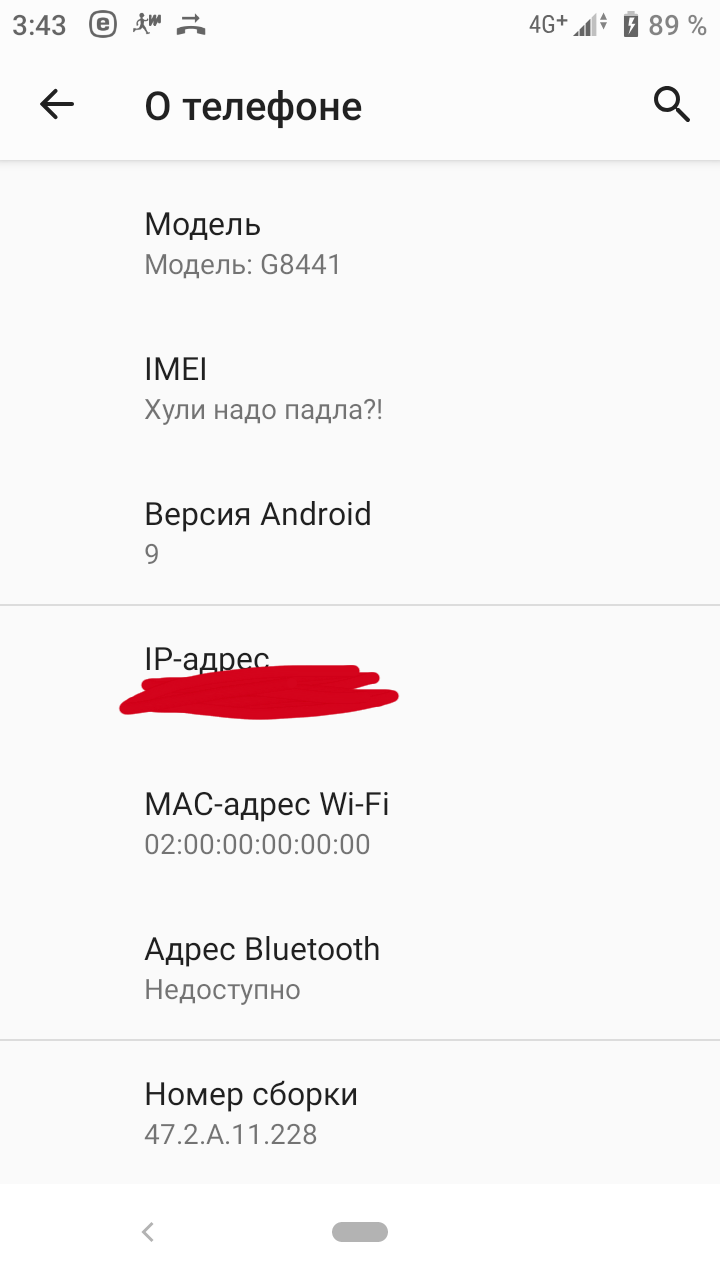Image resolution: width=720 pixels, height=1280 pixels.
Task: Select Версия Android item
Action: click(x=360, y=532)
